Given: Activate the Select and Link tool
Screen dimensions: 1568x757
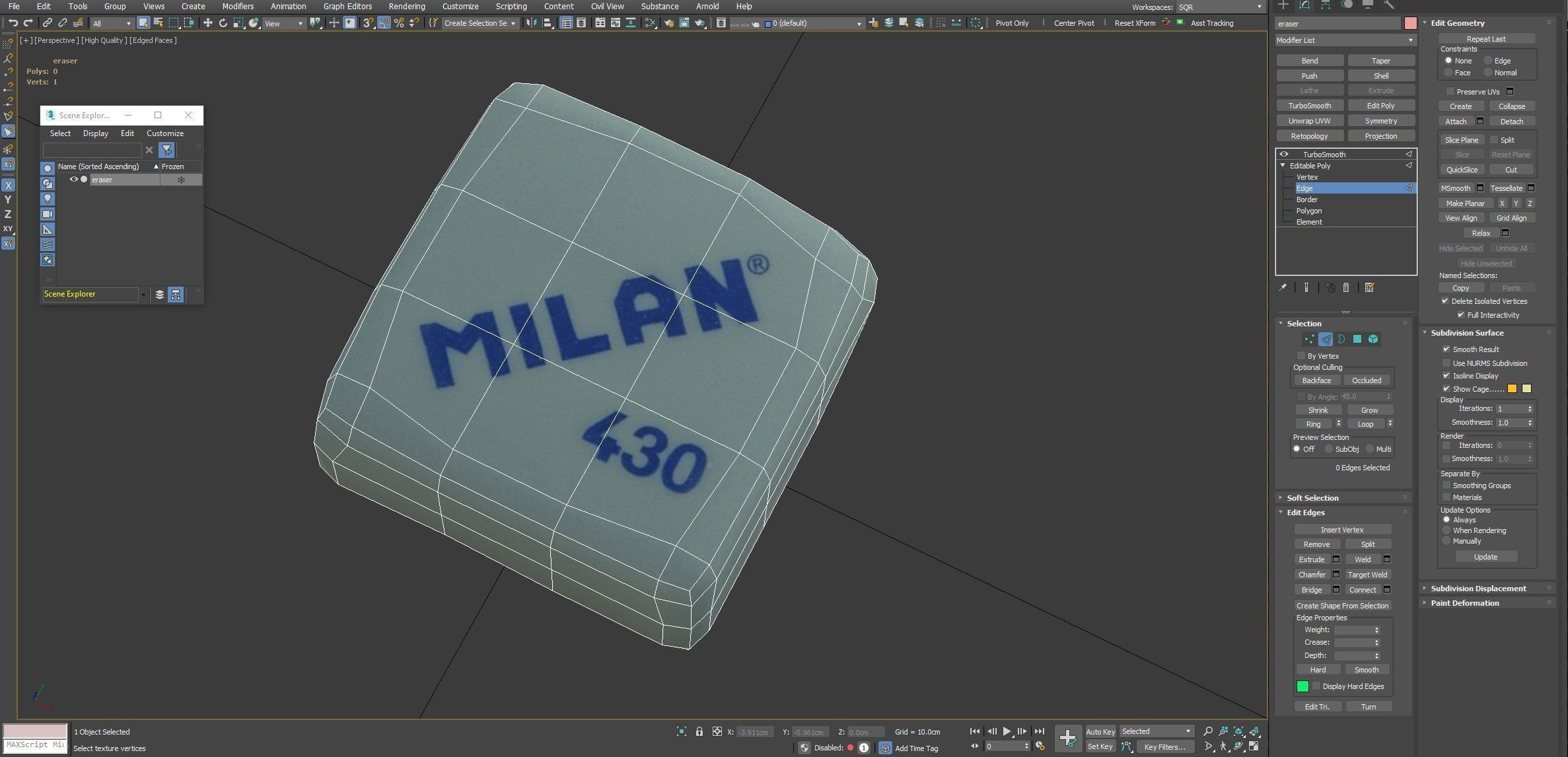Looking at the screenshot, I should (x=48, y=22).
